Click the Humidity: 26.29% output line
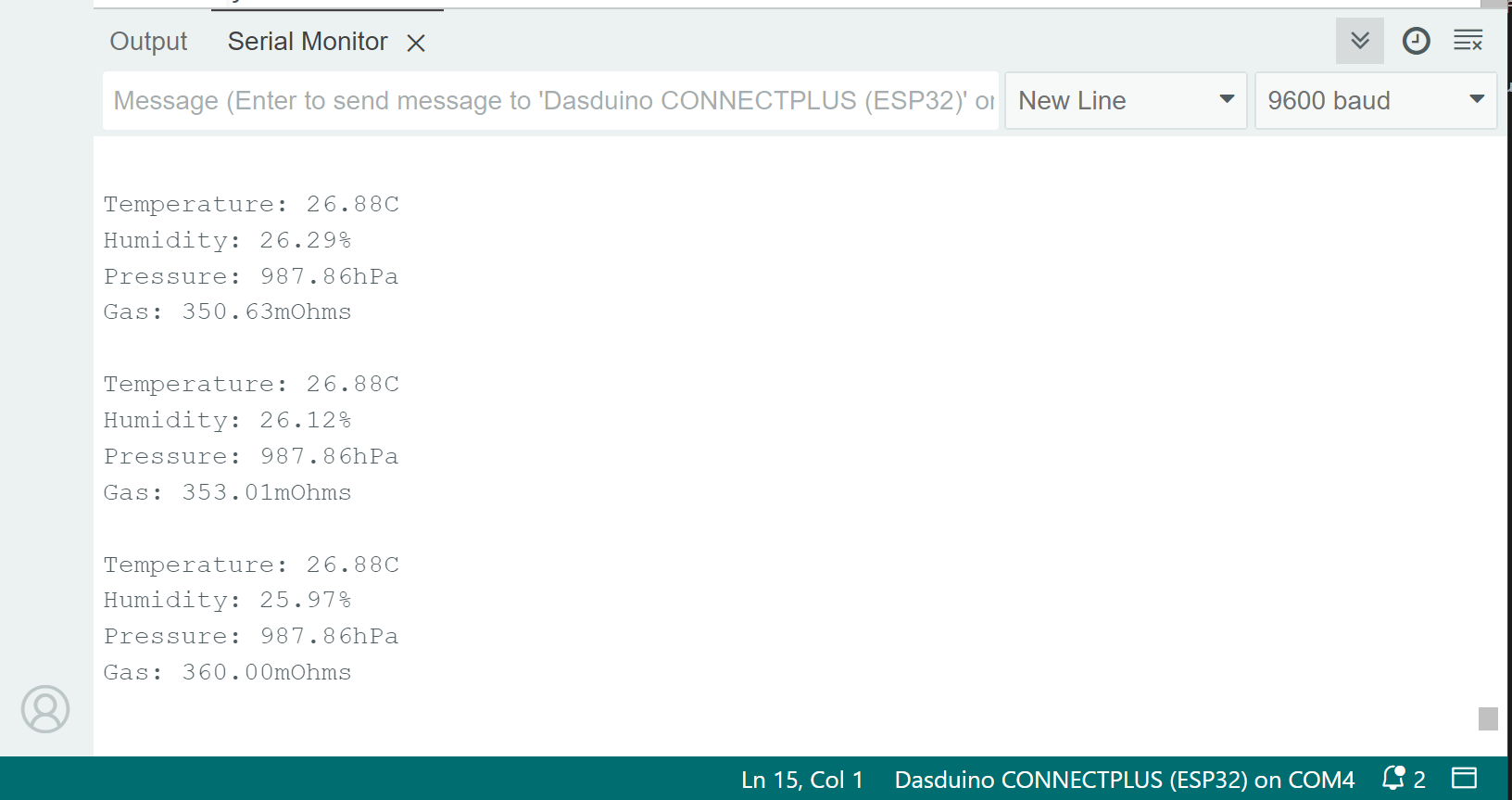This screenshot has width=1512, height=800. pos(228,240)
